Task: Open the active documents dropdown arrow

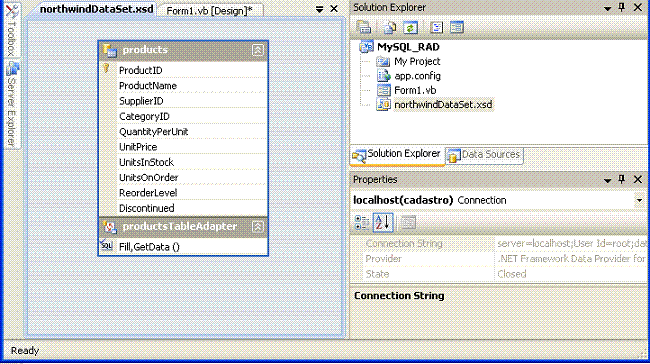Action: pyautogui.click(x=319, y=9)
